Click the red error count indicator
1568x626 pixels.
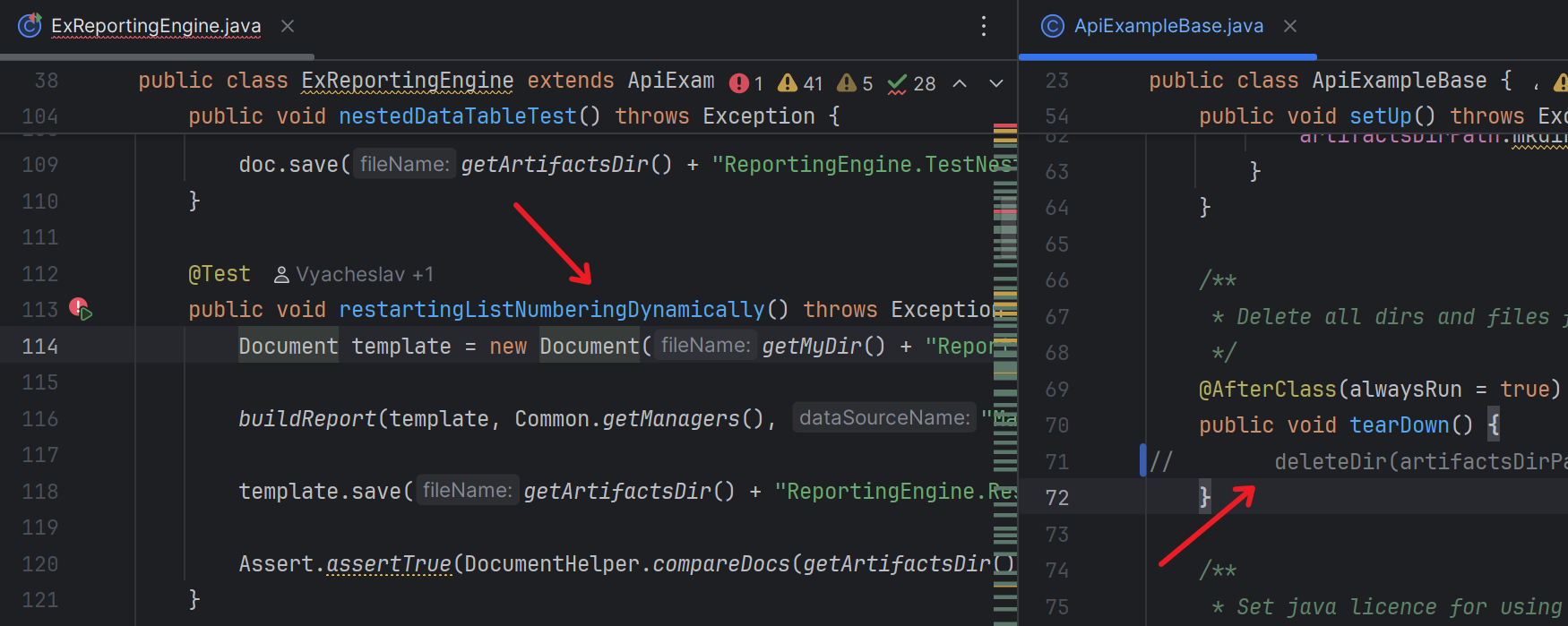tap(745, 83)
